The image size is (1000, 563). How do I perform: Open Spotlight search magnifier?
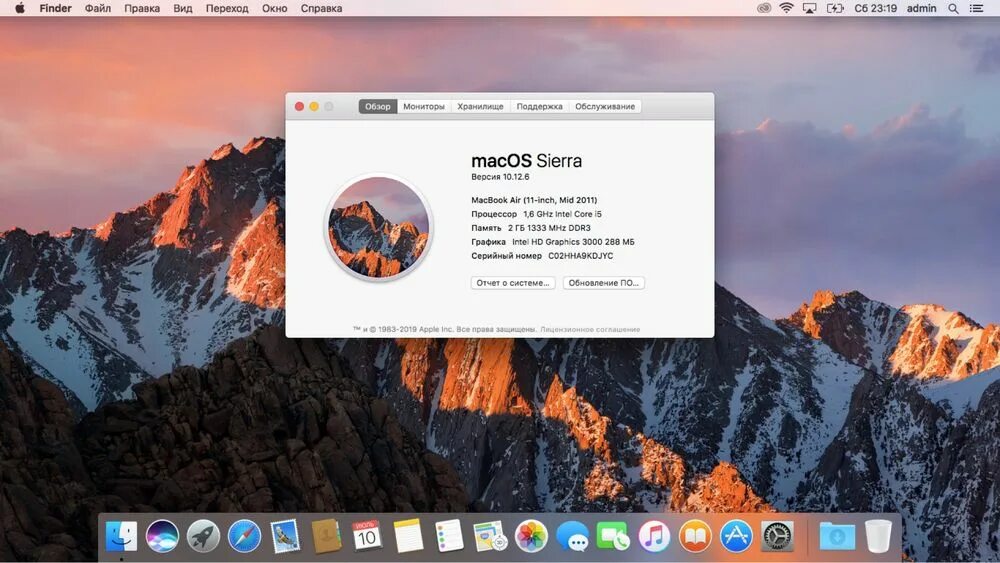(953, 8)
